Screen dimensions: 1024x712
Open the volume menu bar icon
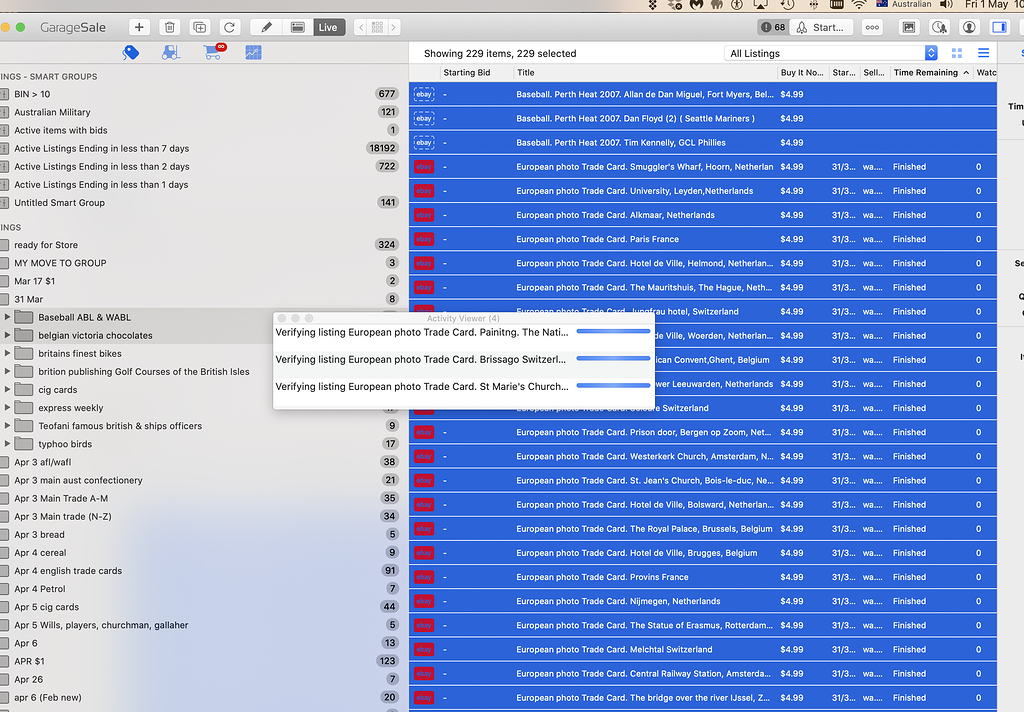(946, 5)
